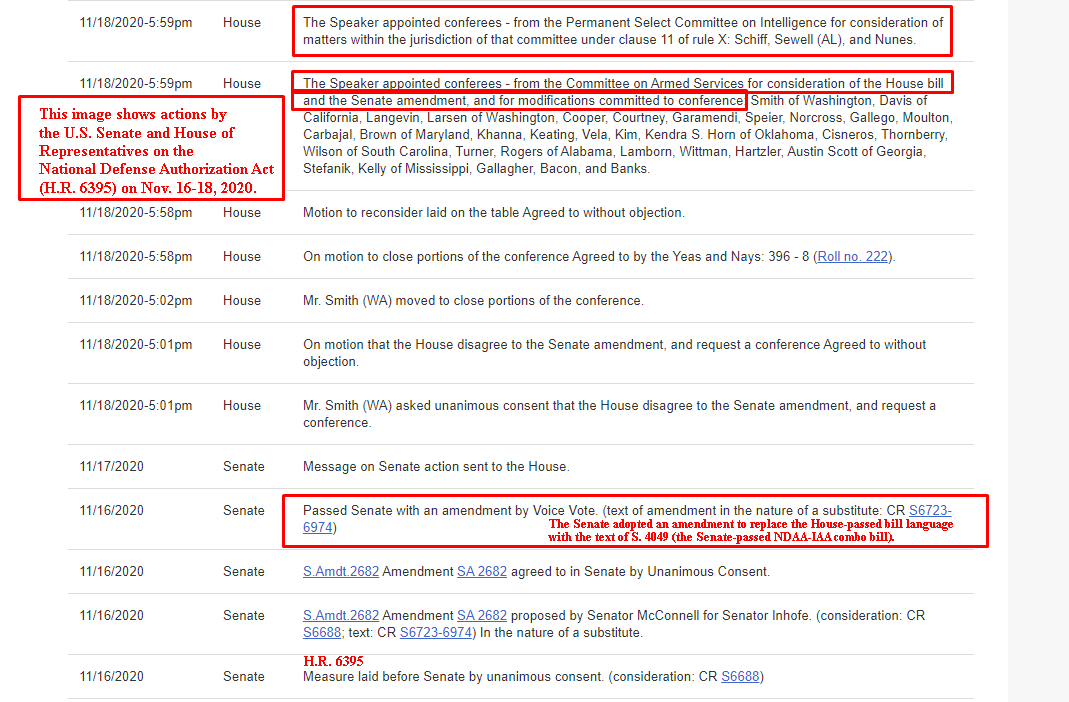This screenshot has height=702, width=1069.
Task: Click 'Mr. Smith (WA) asked unanimous consent' text
Action: 619,414
